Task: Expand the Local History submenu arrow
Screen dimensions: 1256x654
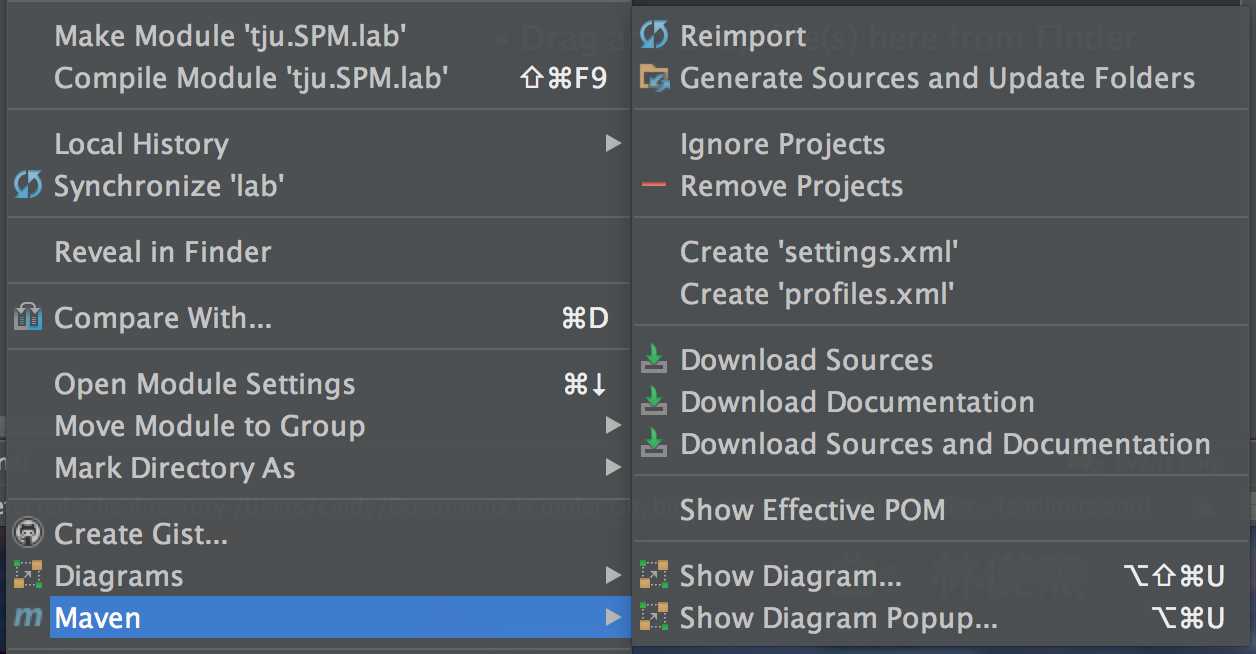Action: (x=613, y=144)
